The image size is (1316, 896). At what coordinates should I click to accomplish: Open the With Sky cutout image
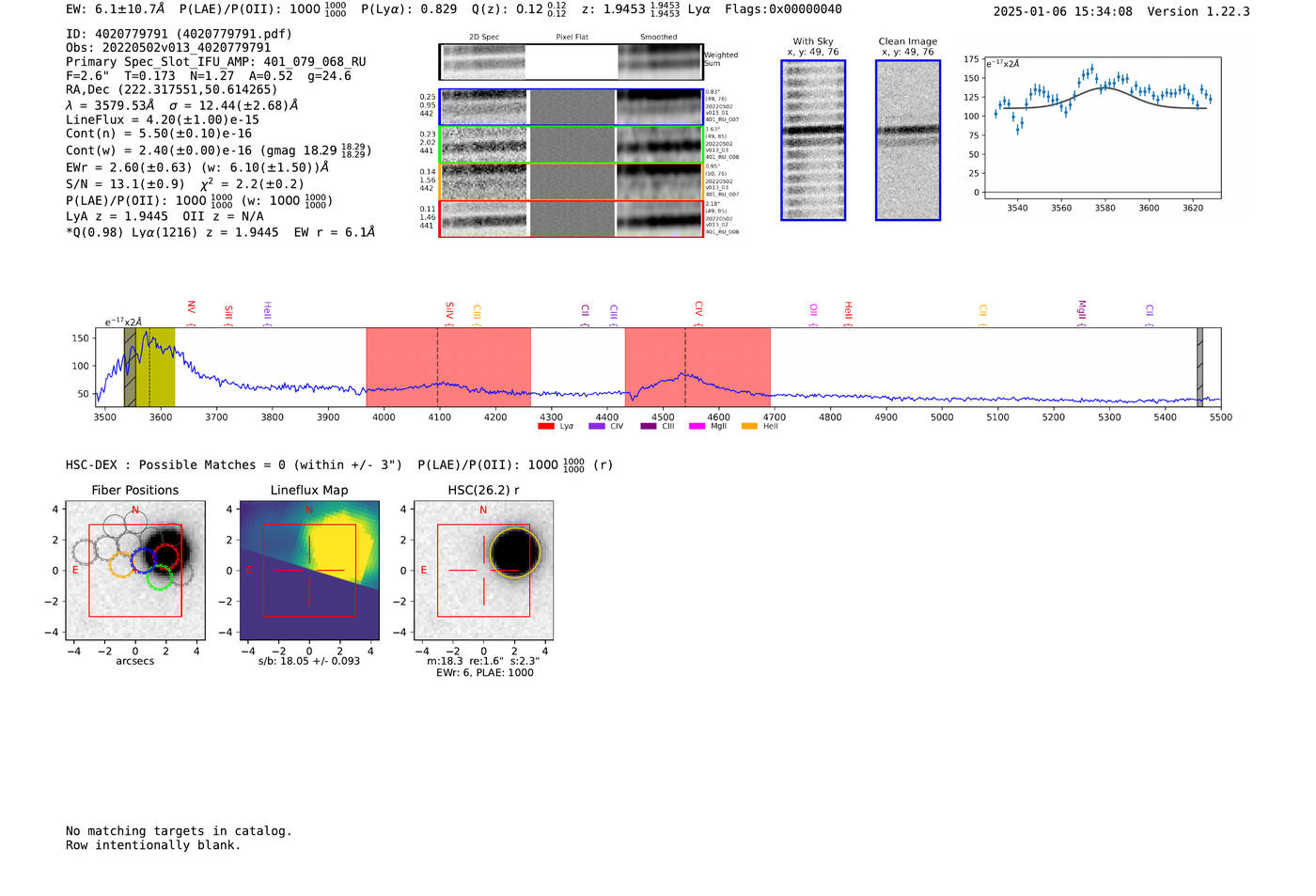click(813, 140)
